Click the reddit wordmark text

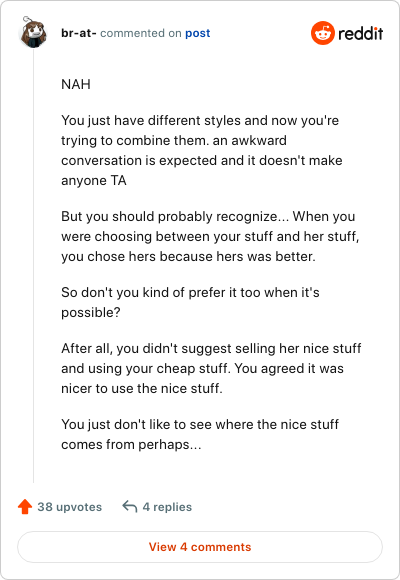coord(361,33)
